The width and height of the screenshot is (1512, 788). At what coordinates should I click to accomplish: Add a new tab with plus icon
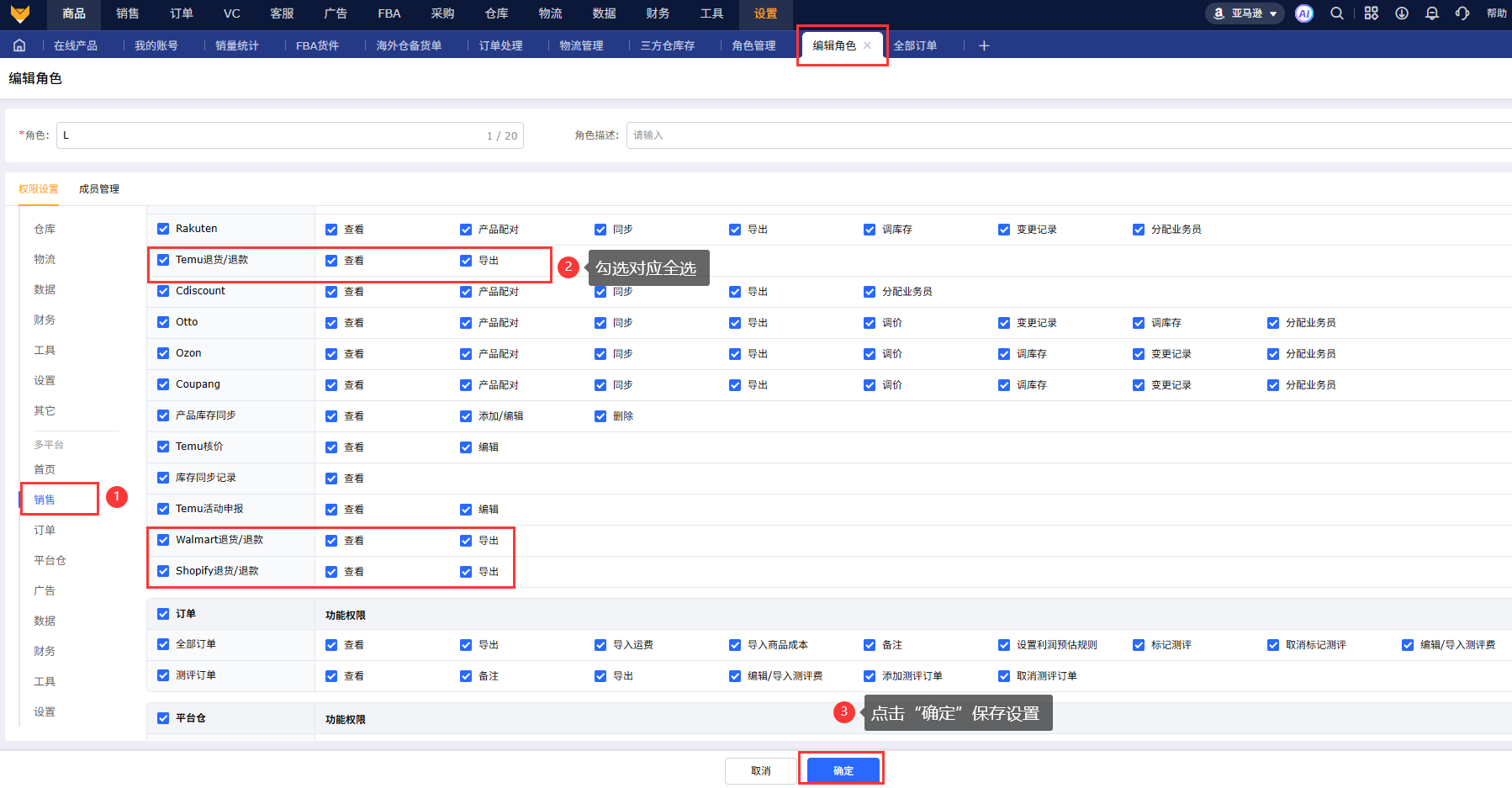[x=984, y=45]
